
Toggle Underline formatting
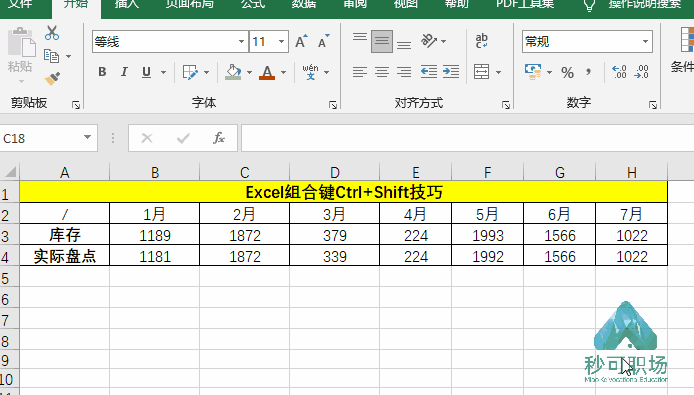pos(147,72)
